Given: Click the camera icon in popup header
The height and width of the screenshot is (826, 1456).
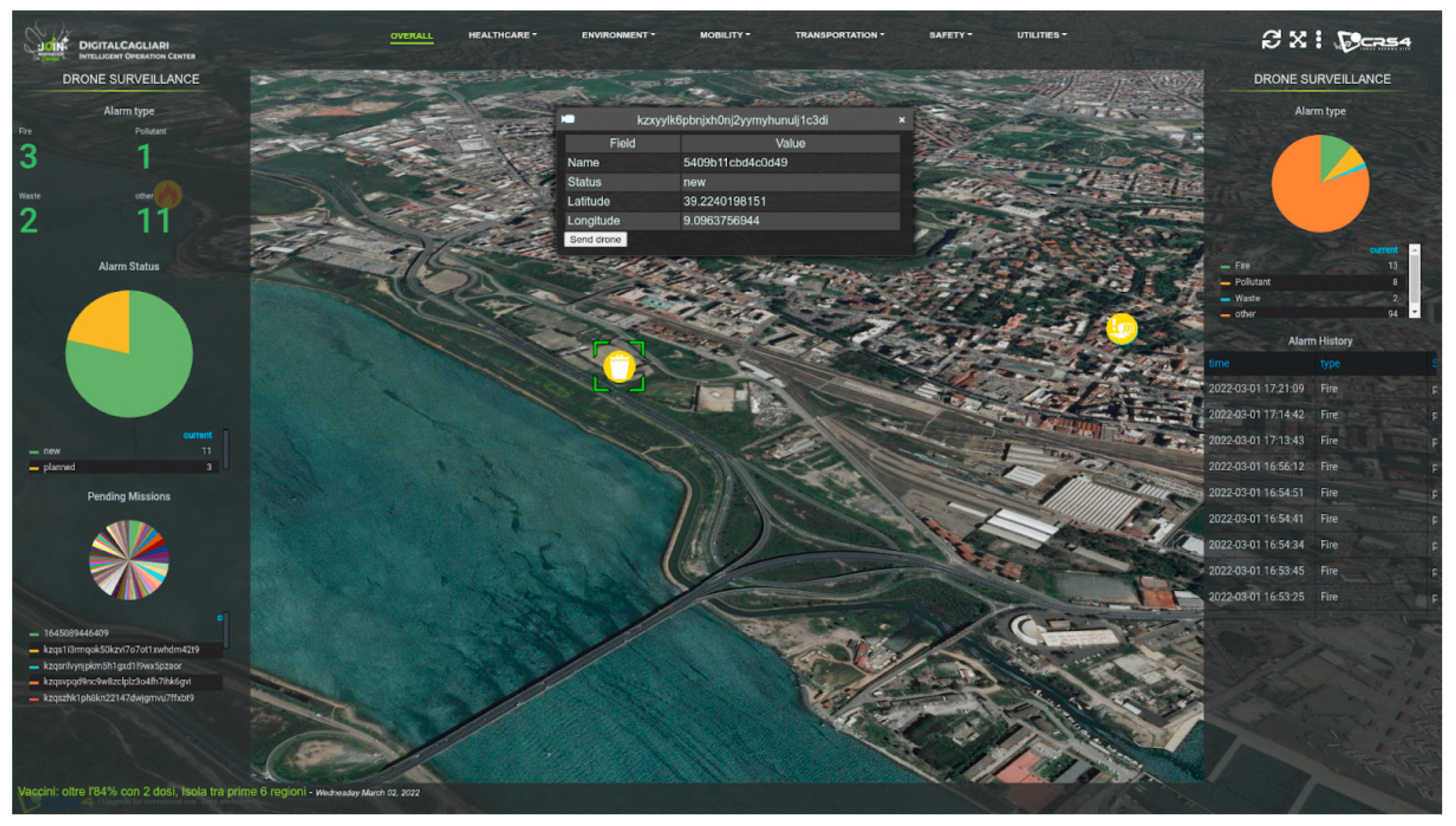Looking at the screenshot, I should click(568, 119).
